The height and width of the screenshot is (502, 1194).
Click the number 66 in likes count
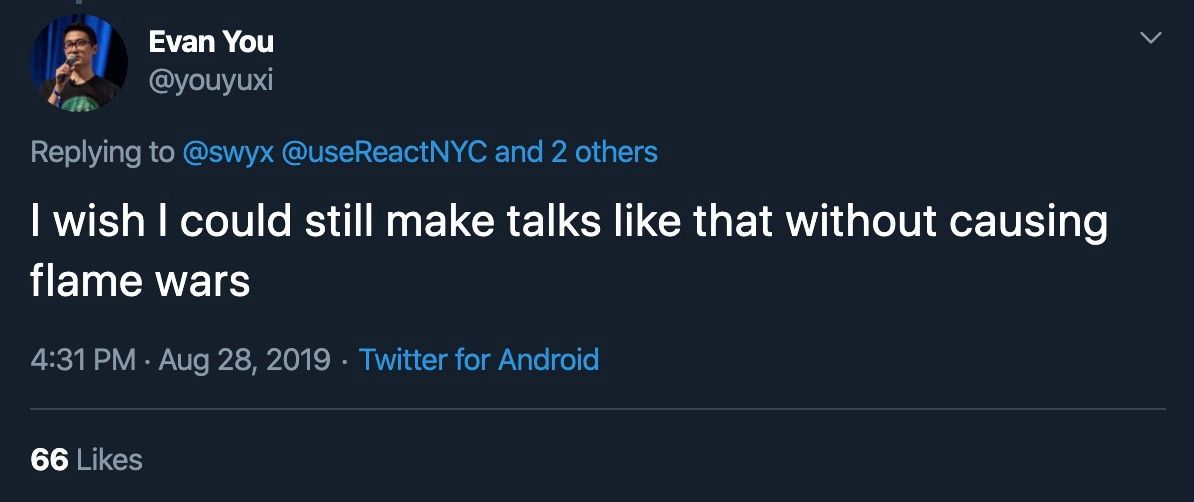pyautogui.click(x=49, y=459)
